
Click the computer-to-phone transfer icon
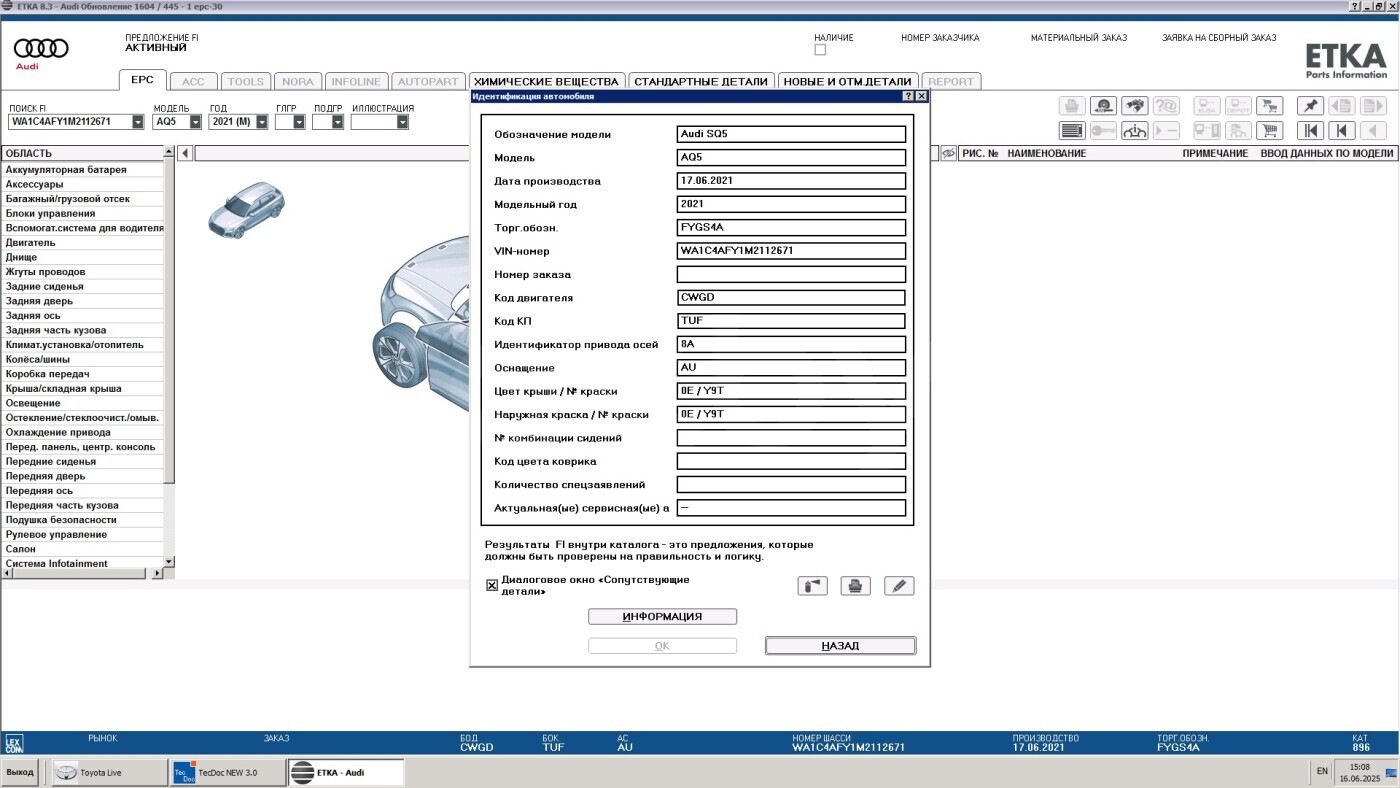tap(1207, 130)
